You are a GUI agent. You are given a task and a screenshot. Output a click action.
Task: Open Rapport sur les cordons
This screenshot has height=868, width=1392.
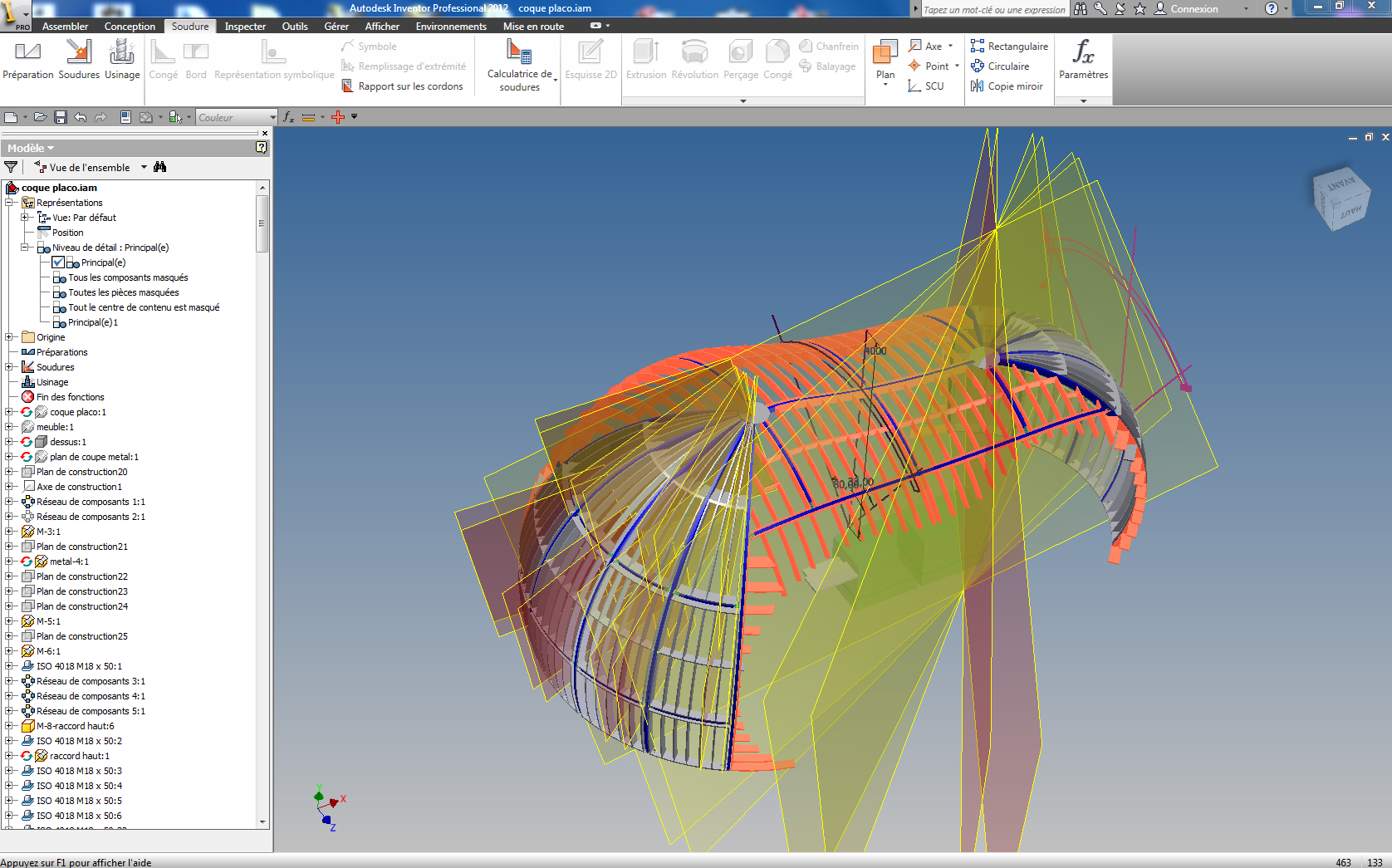click(402, 86)
